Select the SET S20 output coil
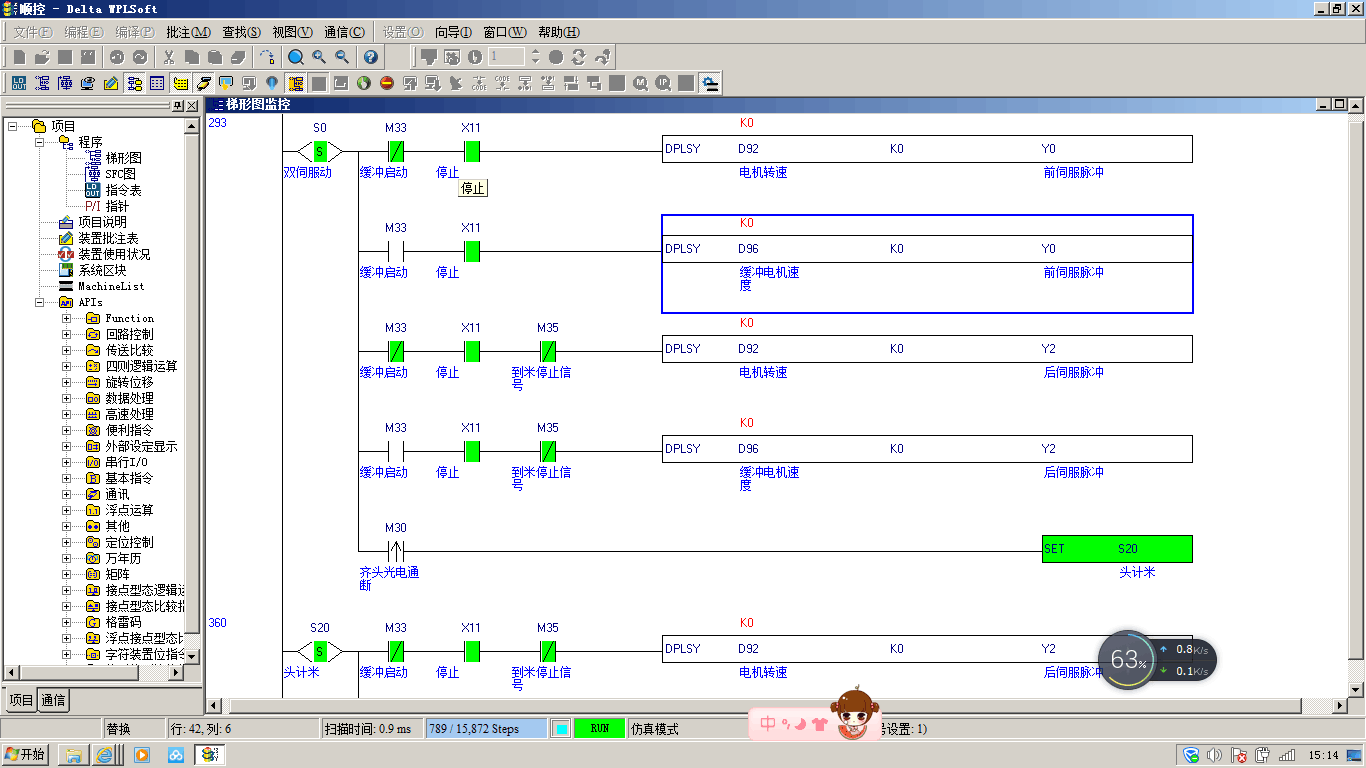The width and height of the screenshot is (1366, 768). point(1116,549)
